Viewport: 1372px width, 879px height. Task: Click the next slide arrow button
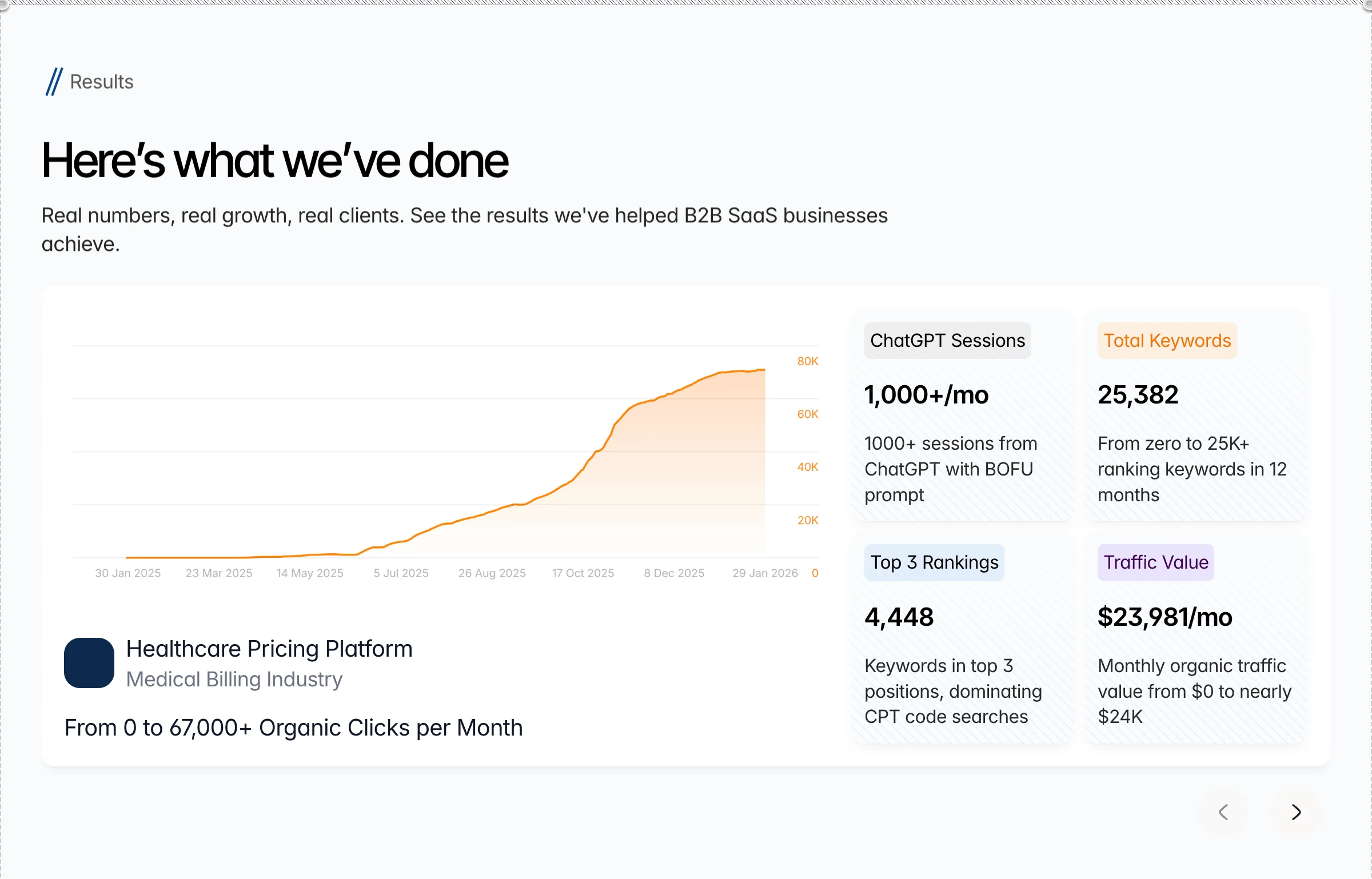(x=1296, y=812)
